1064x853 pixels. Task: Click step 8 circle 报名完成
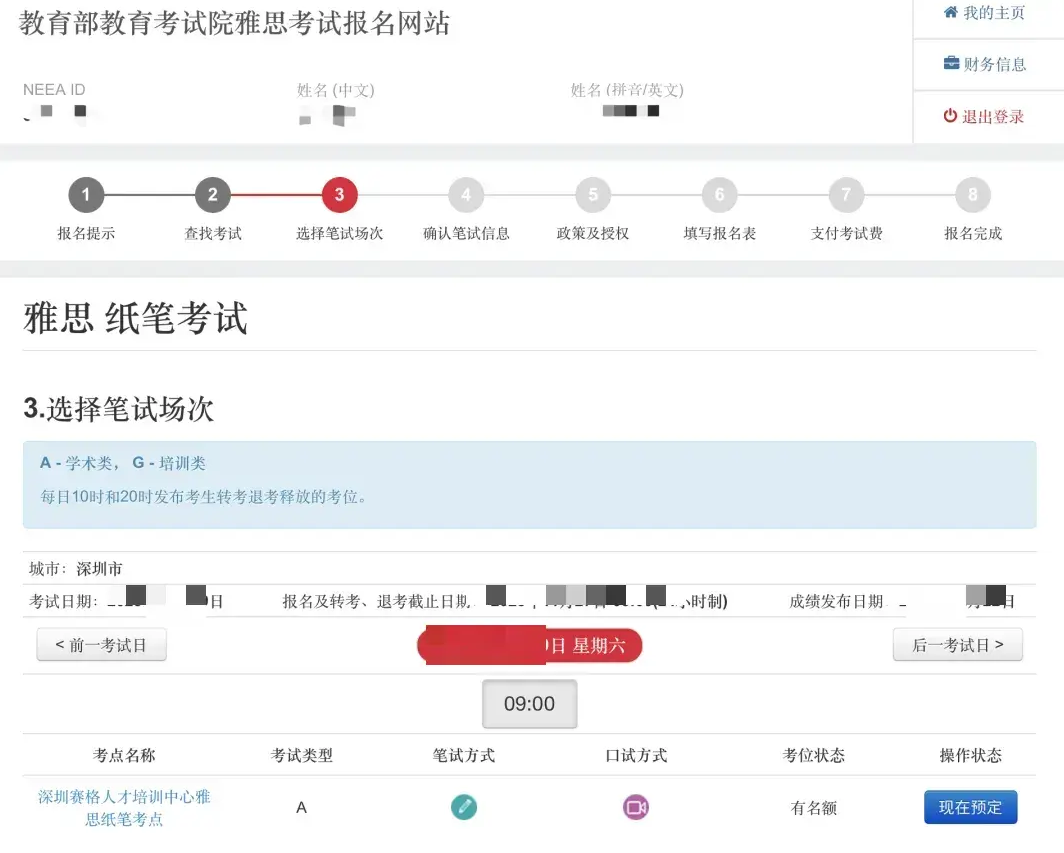coord(973,195)
